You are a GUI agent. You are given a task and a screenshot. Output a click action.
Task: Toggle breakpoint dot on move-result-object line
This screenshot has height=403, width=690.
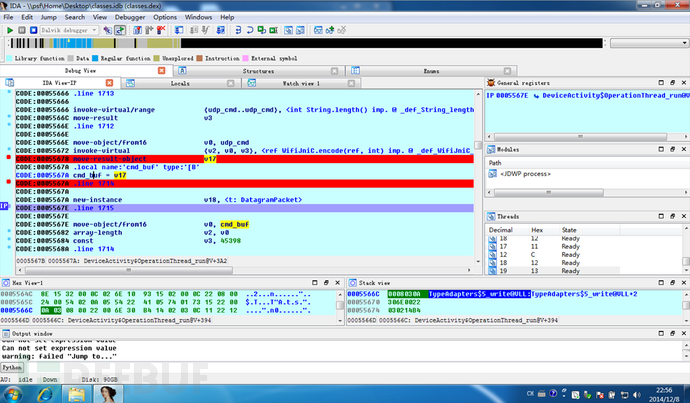coord(9,157)
